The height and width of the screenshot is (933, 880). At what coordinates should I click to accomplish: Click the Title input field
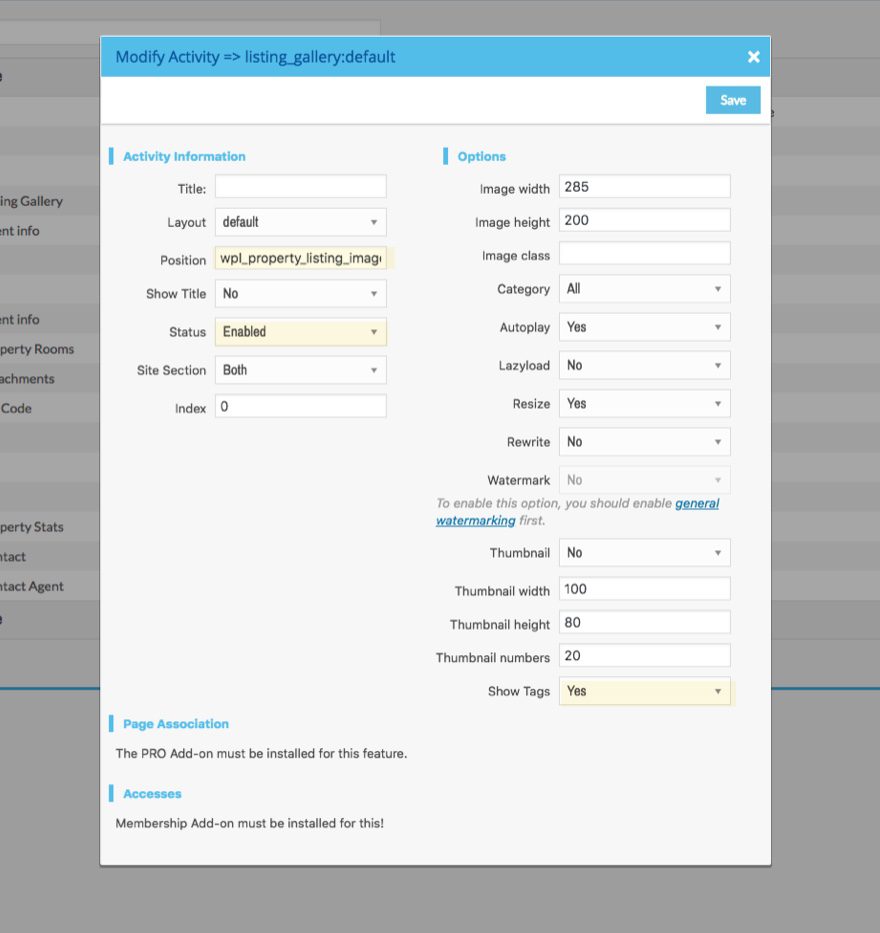coord(300,187)
